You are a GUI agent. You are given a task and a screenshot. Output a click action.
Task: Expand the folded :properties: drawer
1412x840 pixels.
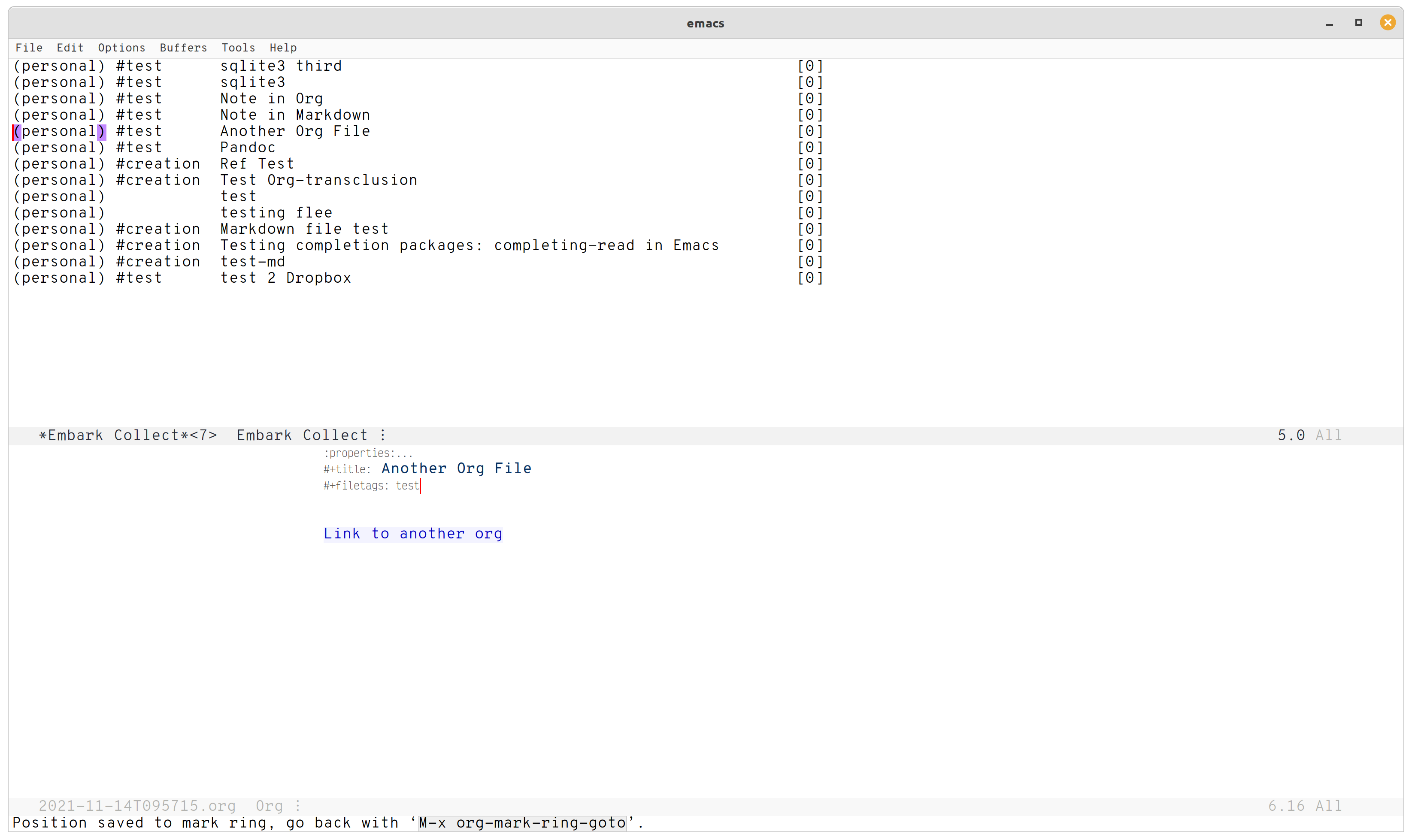click(x=367, y=453)
